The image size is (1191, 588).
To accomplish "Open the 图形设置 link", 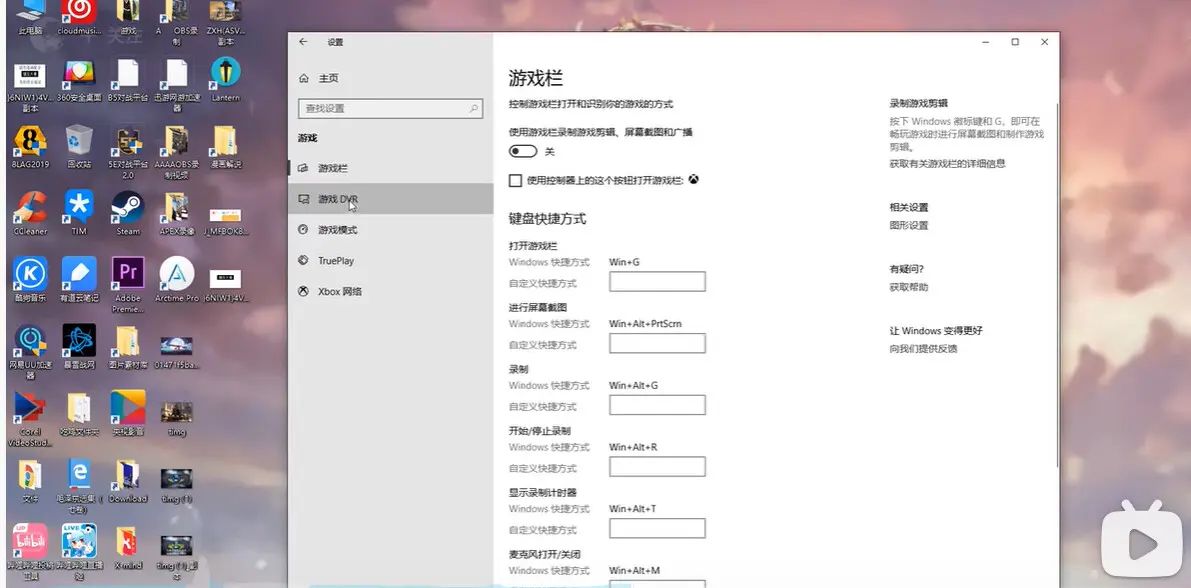I will point(908,226).
